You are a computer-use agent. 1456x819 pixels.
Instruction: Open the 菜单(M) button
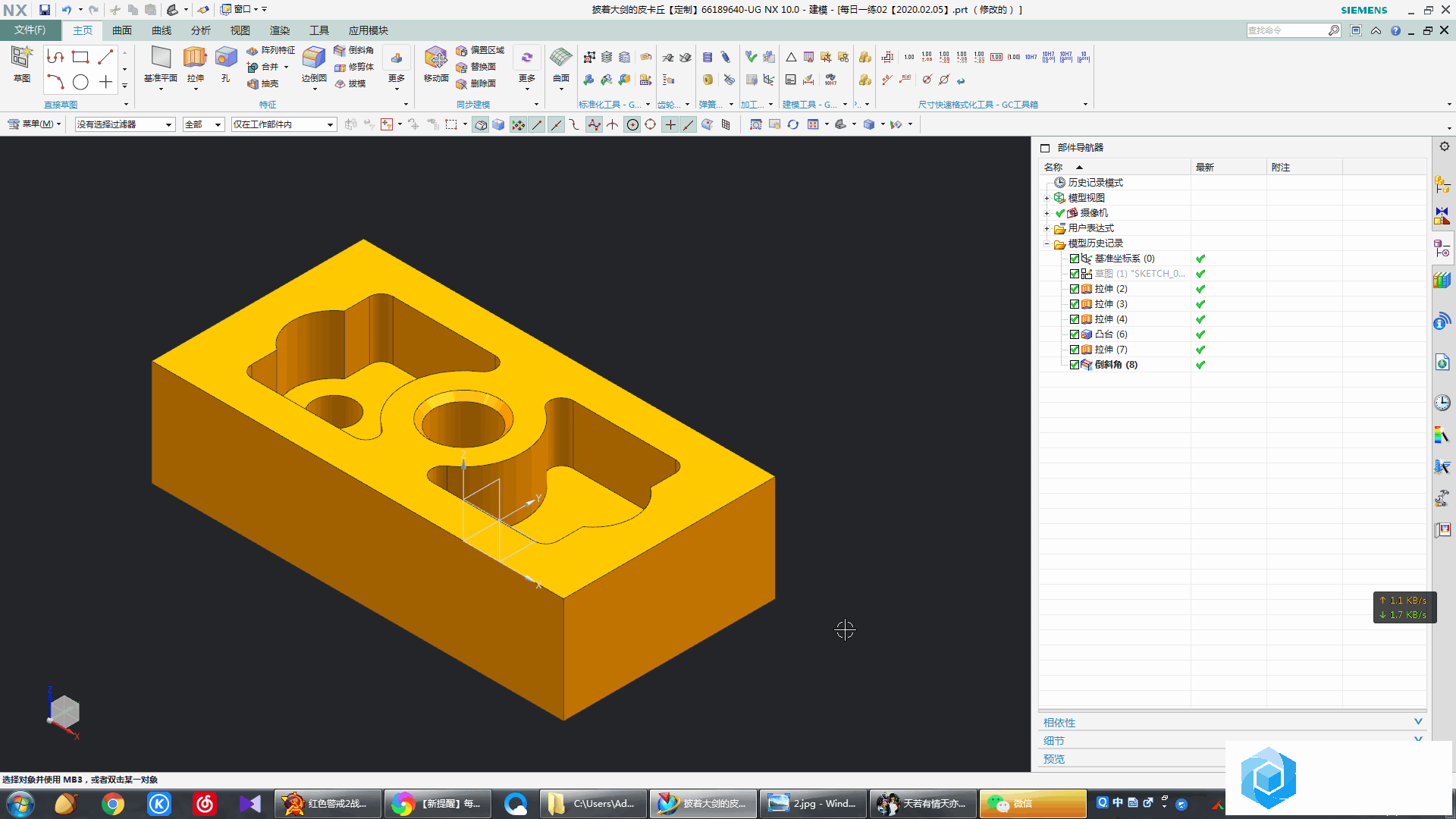point(34,124)
